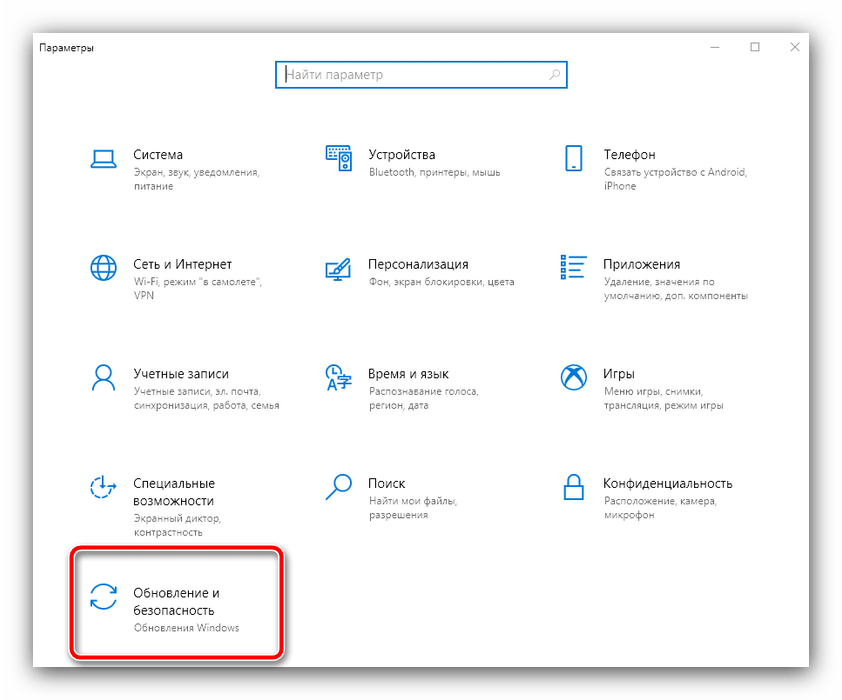Open the Учетные записи person icon
Screen dimensions: 842x700
point(103,377)
